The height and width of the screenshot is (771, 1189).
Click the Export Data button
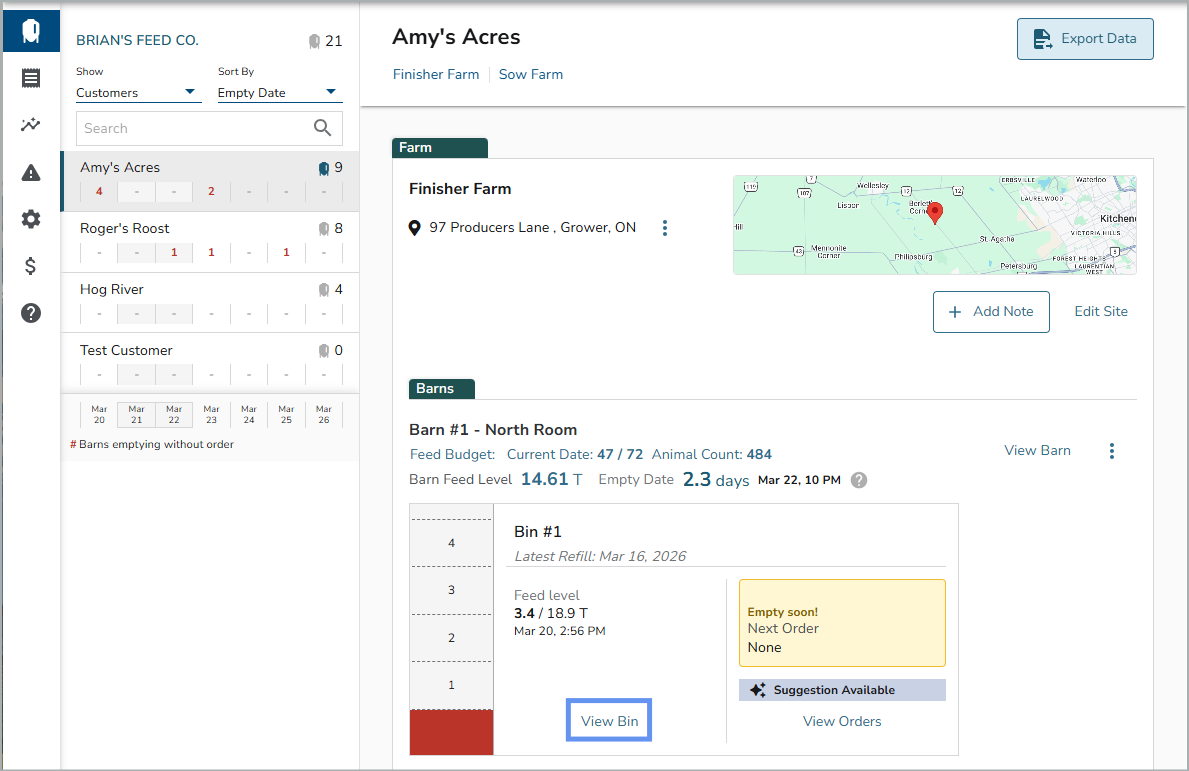point(1085,39)
